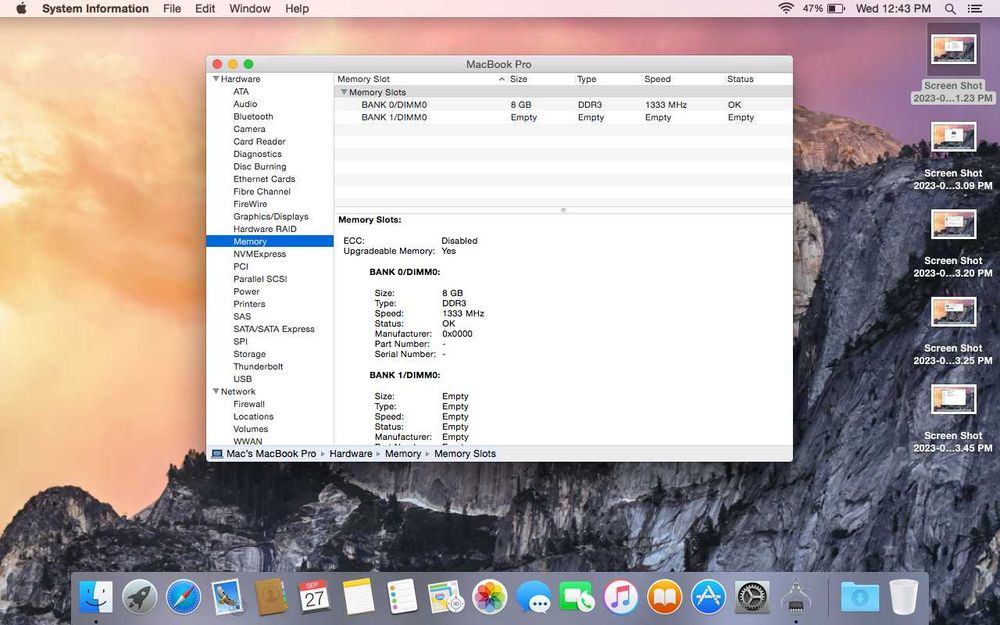The height and width of the screenshot is (625, 1000).
Task: Open the Window menu
Action: (x=250, y=8)
